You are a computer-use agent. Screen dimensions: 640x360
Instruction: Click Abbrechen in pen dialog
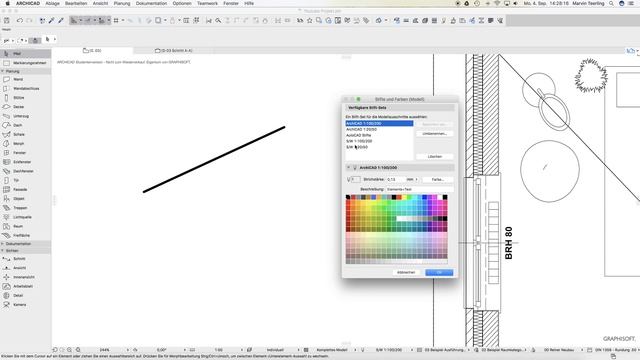pos(406,272)
